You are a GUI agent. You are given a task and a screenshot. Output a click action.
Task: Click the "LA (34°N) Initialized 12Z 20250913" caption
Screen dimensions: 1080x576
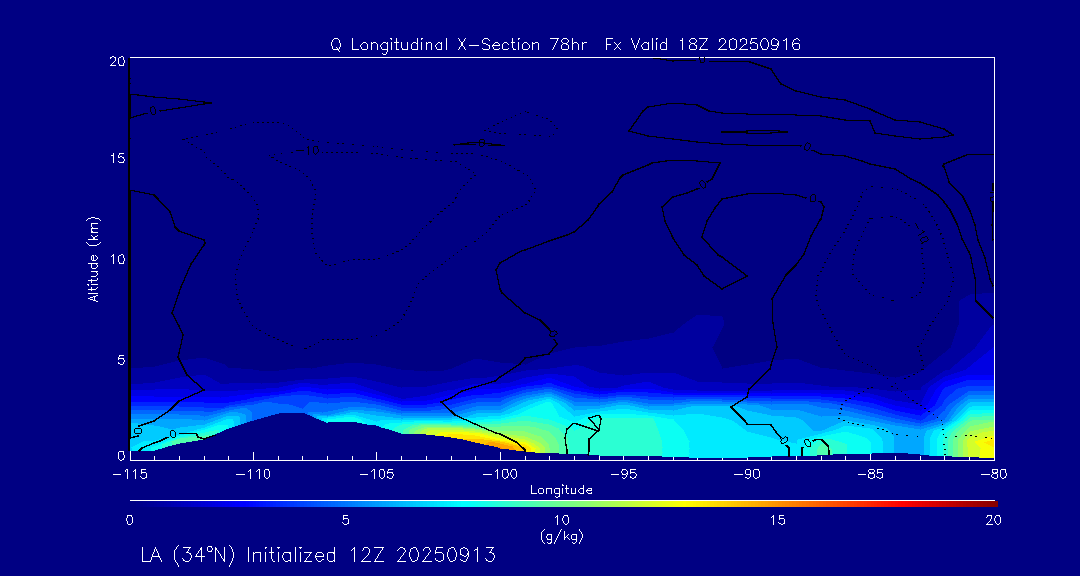point(318,555)
